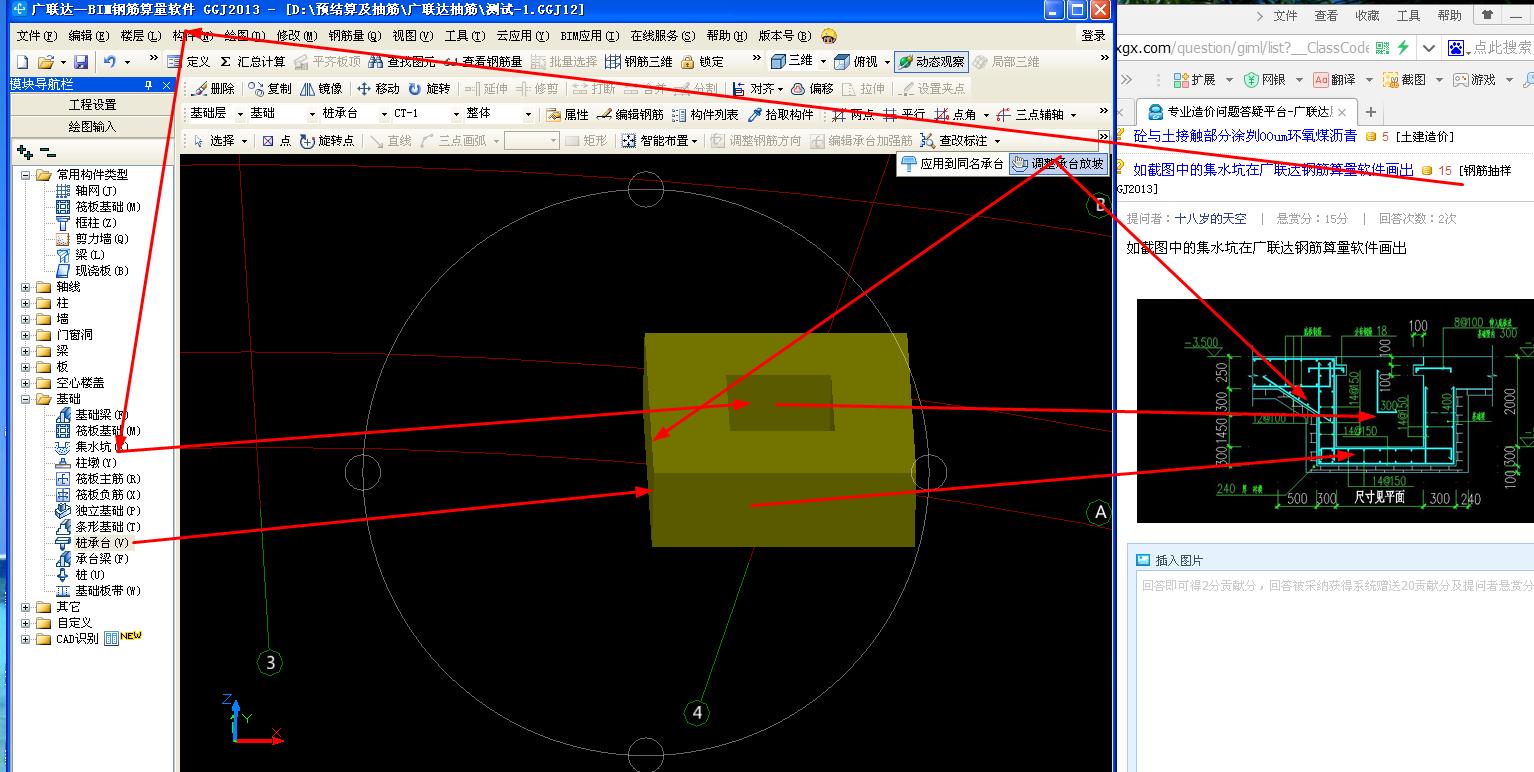The height and width of the screenshot is (772, 1534).
Task: Click 查找图元 binoculars tool
Action: [x=402, y=62]
